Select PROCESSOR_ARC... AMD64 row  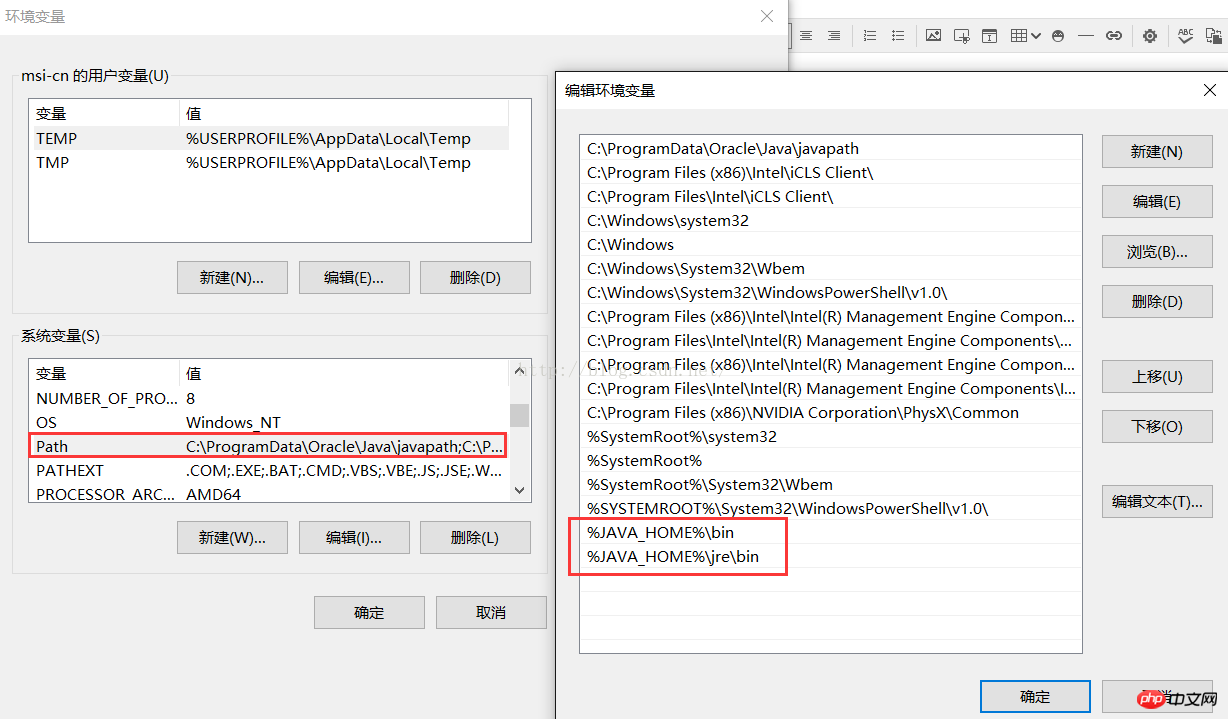tap(269, 494)
